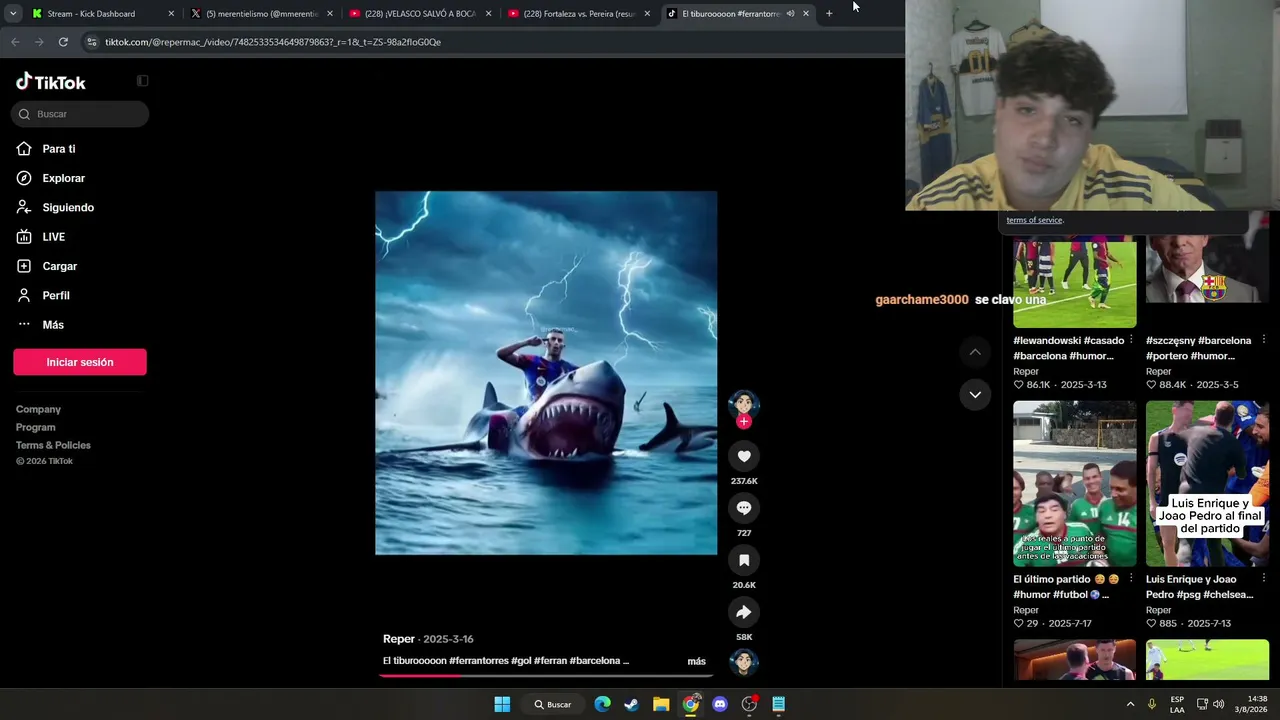The height and width of the screenshot is (720, 1280).
Task: Open Reper's profile avatar above follow badge
Action: click(x=743, y=403)
